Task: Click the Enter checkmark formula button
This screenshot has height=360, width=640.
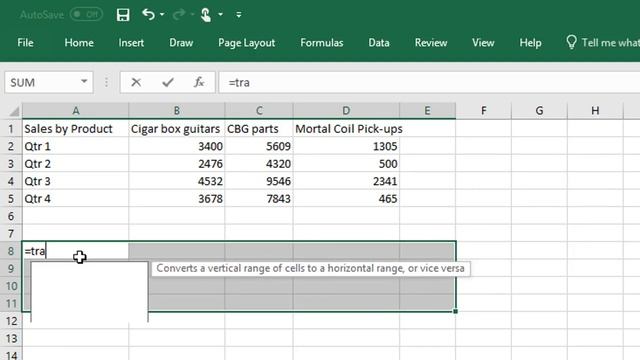Action: [x=168, y=82]
